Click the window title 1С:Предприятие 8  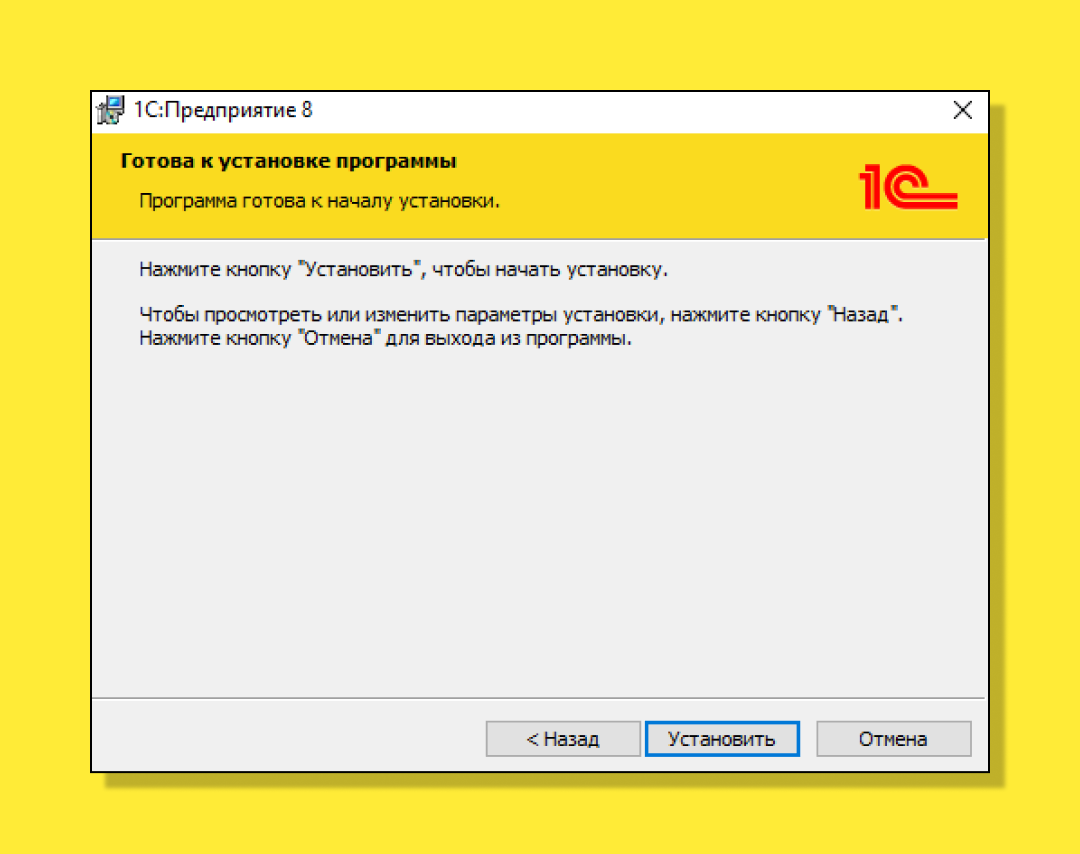point(222,110)
